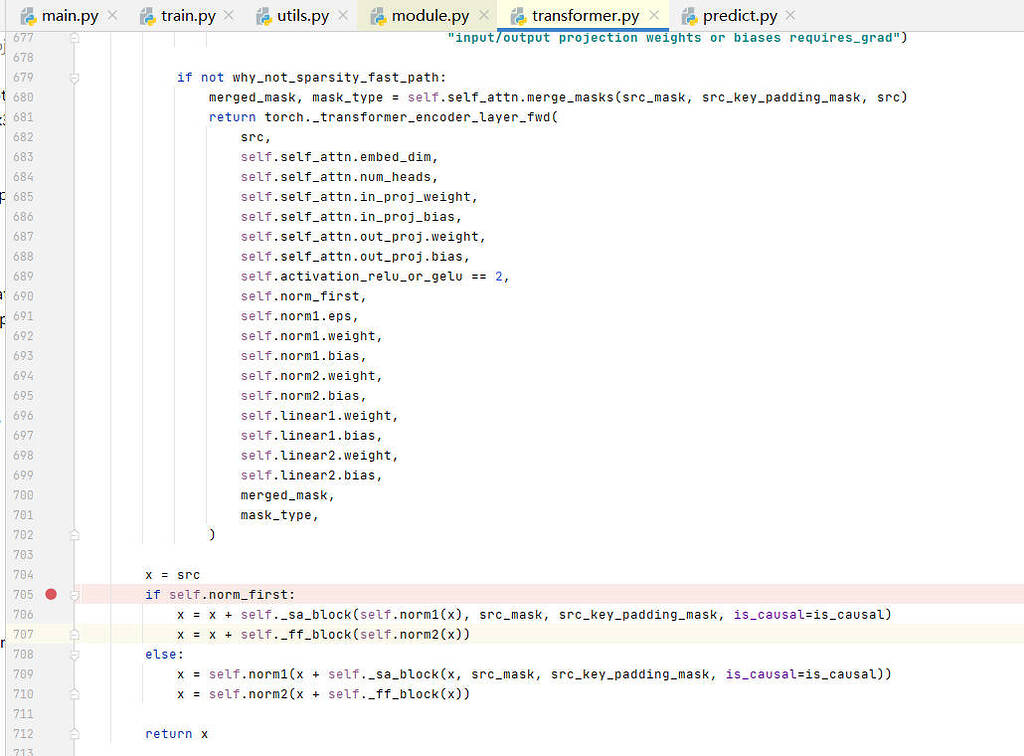Click the Python file icon on predict.py tab
The height and width of the screenshot is (756, 1024).
(x=689, y=16)
